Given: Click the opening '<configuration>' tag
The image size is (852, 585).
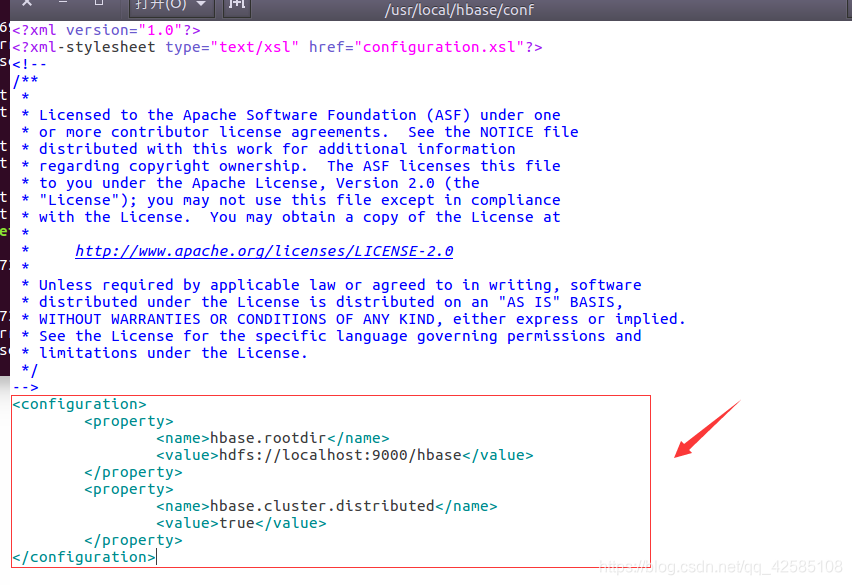Looking at the screenshot, I should tap(79, 404).
